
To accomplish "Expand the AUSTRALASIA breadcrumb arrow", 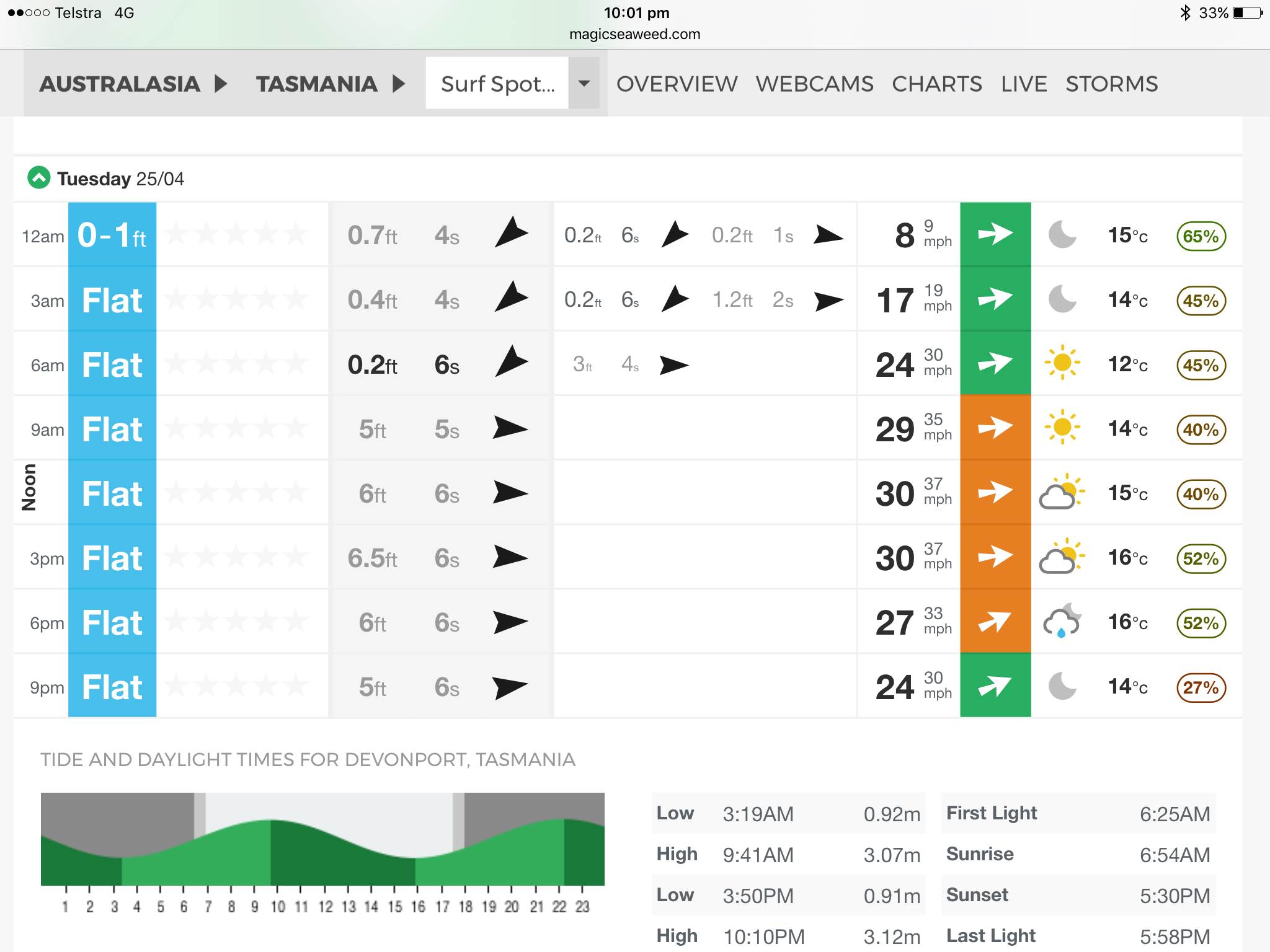I will [x=221, y=84].
